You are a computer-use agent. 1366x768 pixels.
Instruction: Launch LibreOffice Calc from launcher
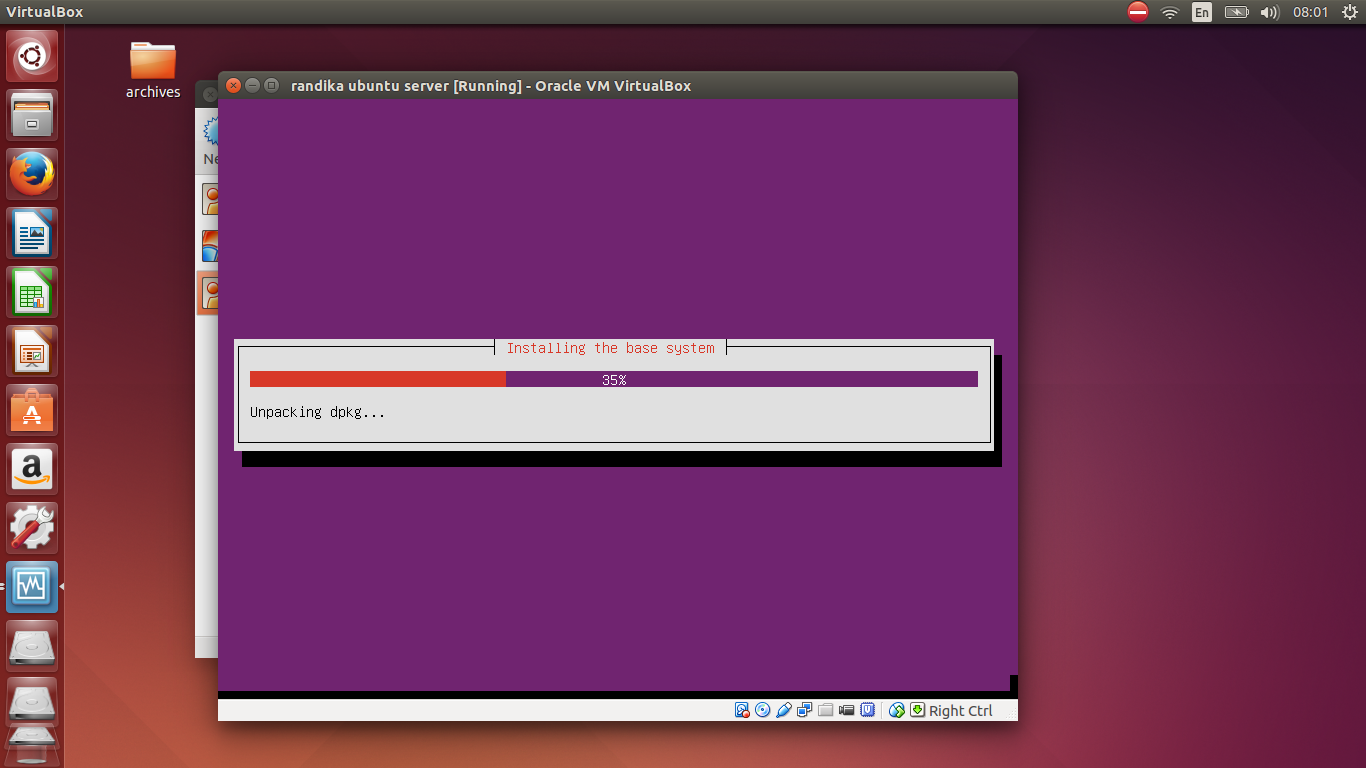coord(32,292)
